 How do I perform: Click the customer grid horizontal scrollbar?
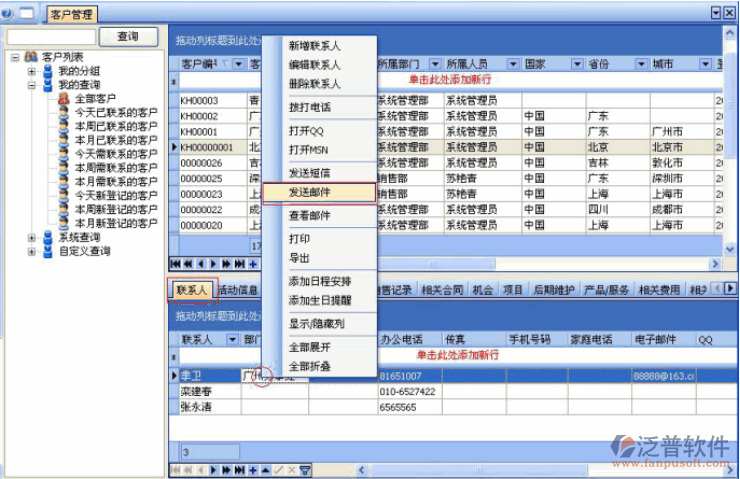(x=480, y=264)
